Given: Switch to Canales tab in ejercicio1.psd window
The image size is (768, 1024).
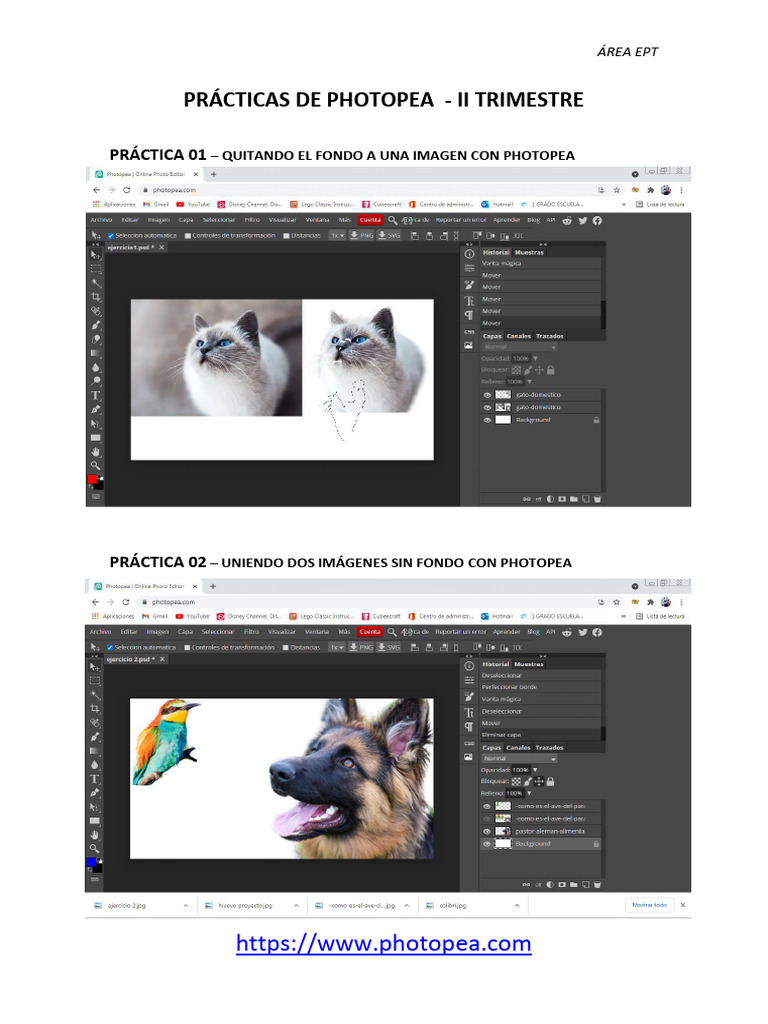Looking at the screenshot, I should [x=519, y=336].
